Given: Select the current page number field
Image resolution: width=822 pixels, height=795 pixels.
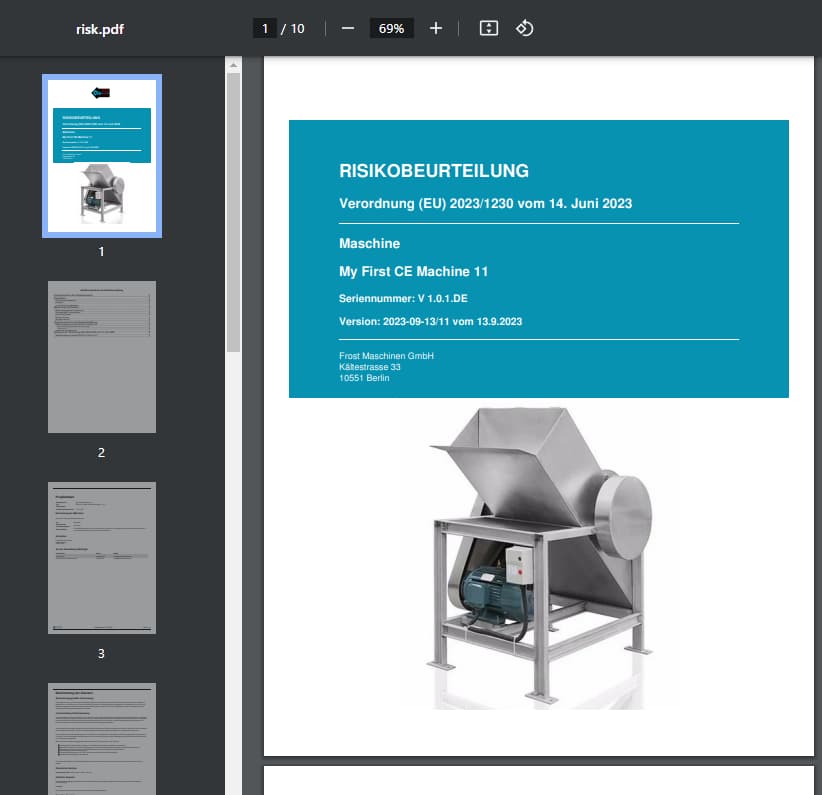Looking at the screenshot, I should (x=265, y=29).
